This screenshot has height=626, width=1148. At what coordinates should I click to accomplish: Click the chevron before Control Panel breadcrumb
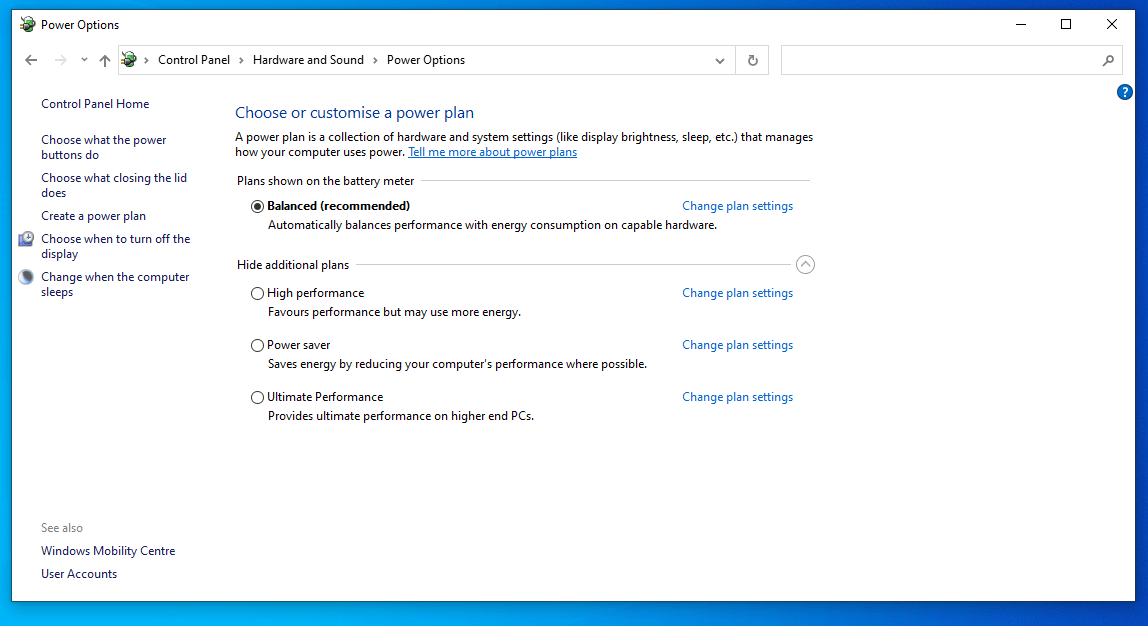[x=146, y=60]
